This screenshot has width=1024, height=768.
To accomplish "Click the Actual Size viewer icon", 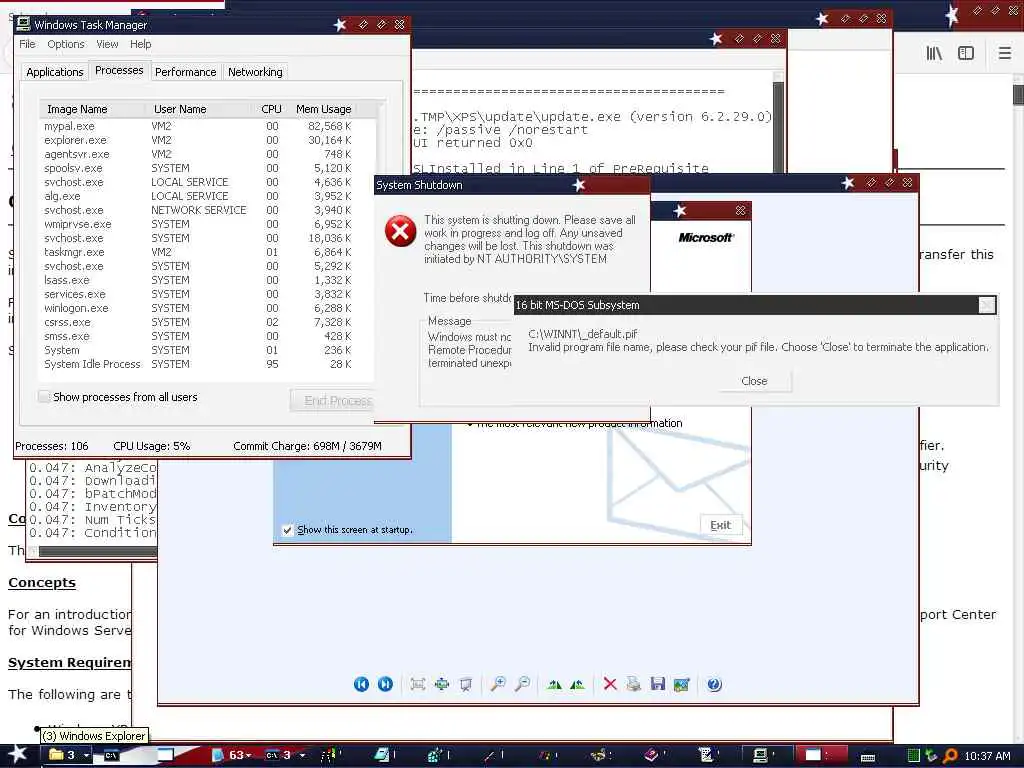I will point(442,684).
